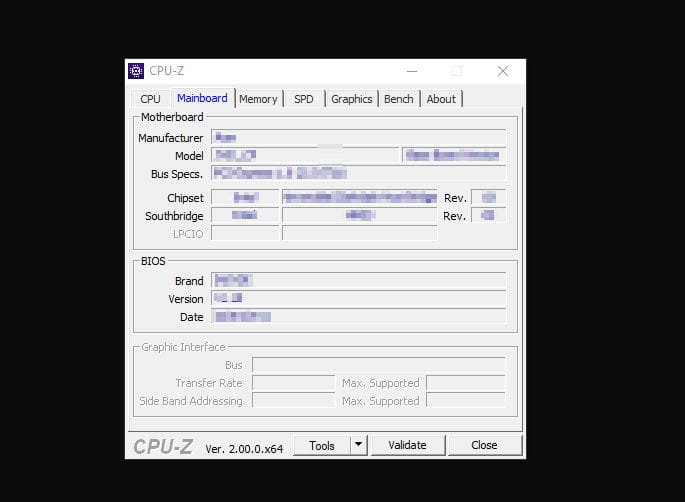Screen dimensions: 685x502
Task: Close CPU-Z with the title bar X
Action: [503, 71]
